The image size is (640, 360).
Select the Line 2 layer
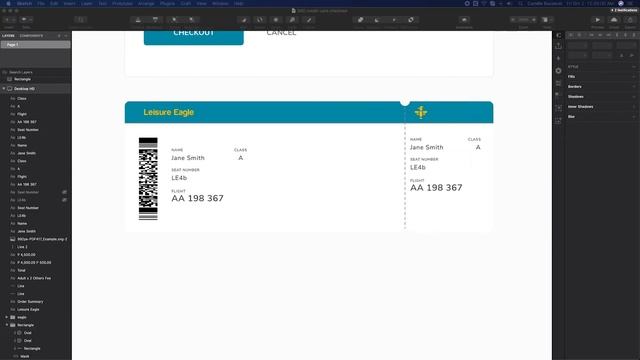click(22, 247)
